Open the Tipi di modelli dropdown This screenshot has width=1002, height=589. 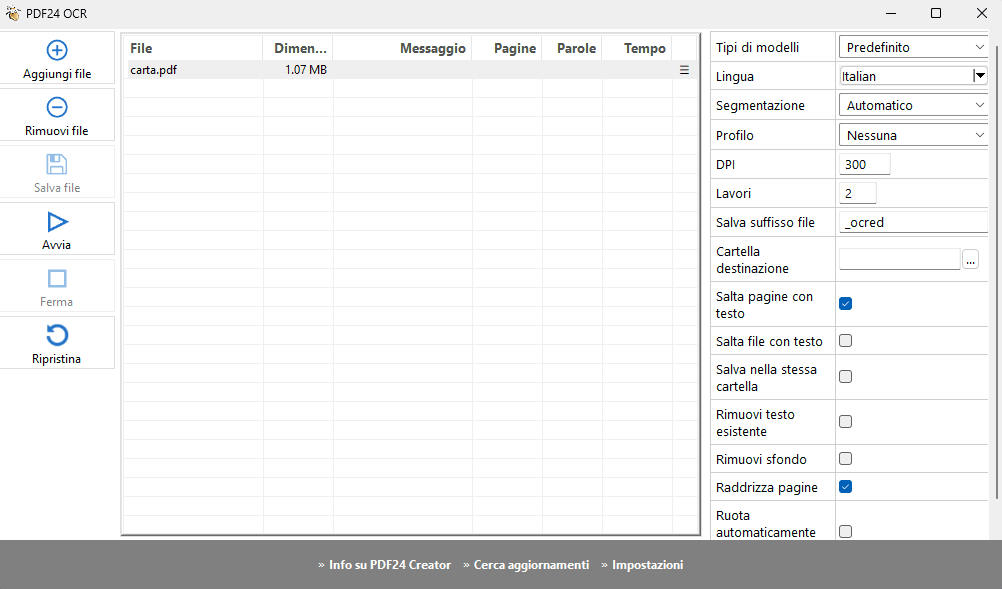[x=913, y=47]
